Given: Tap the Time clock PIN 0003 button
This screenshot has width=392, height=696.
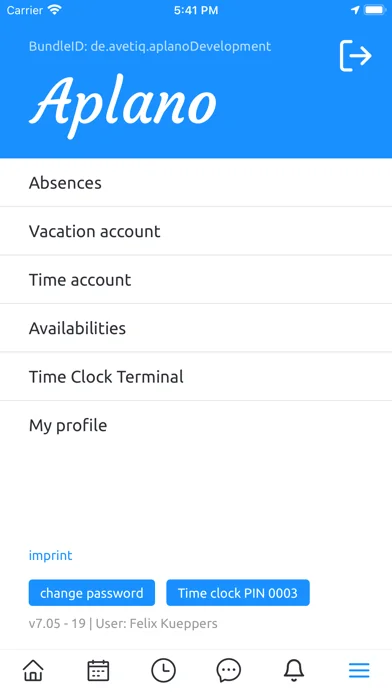Looking at the screenshot, I should 238,593.
